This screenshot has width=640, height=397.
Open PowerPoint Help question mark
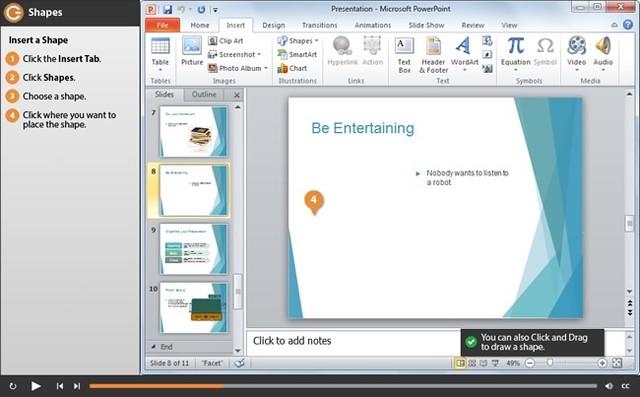628,25
